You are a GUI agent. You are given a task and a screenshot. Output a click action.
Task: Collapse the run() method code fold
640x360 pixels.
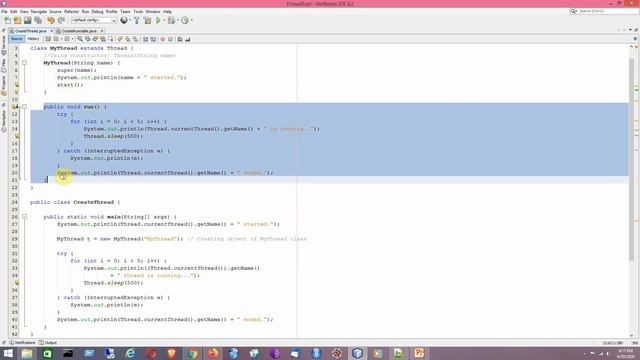(24, 107)
